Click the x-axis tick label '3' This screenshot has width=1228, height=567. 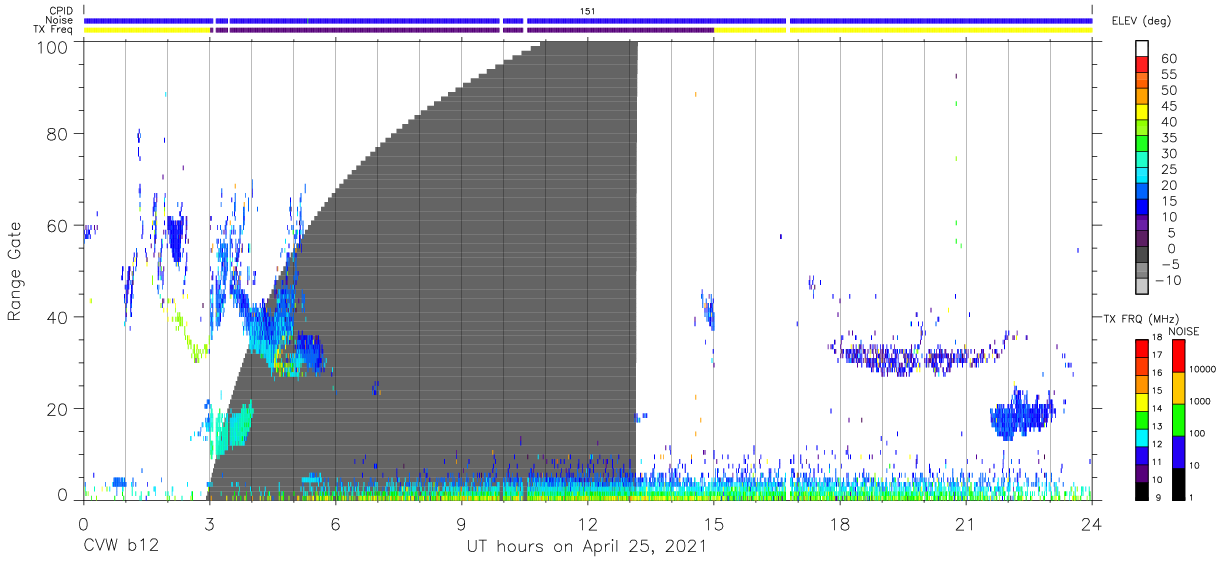208,525
